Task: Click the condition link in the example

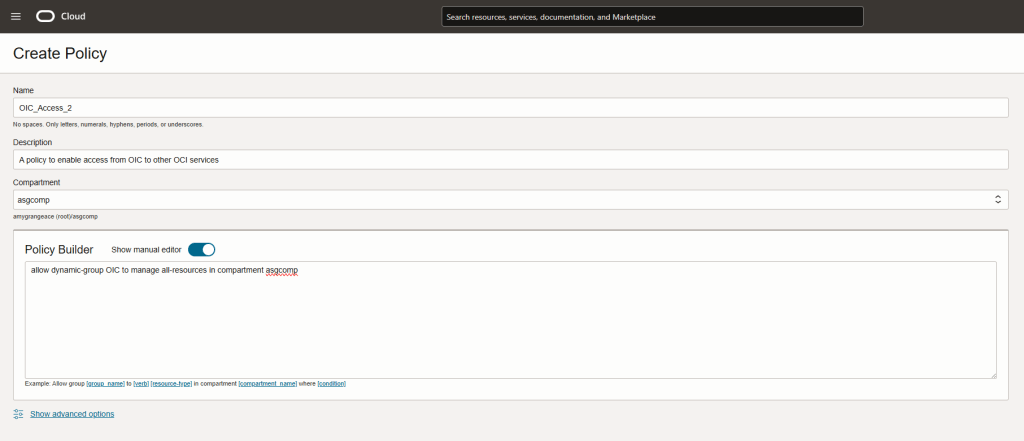Action: coord(331,384)
